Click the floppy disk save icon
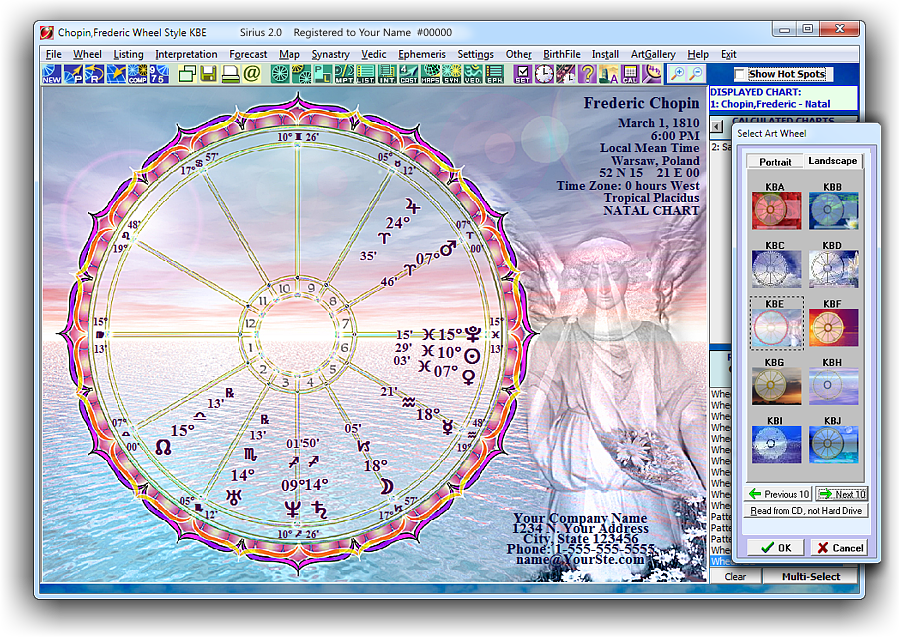Viewport: 899px width, 637px height. (x=208, y=74)
